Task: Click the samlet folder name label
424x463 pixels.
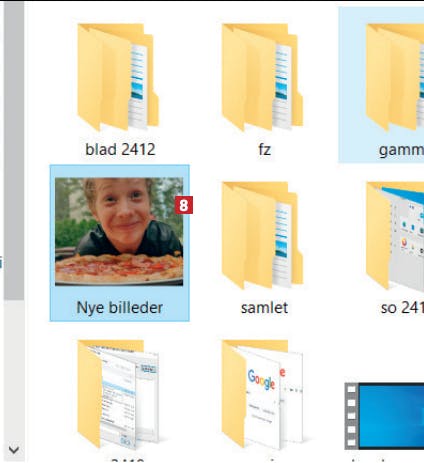Action: 264,307
